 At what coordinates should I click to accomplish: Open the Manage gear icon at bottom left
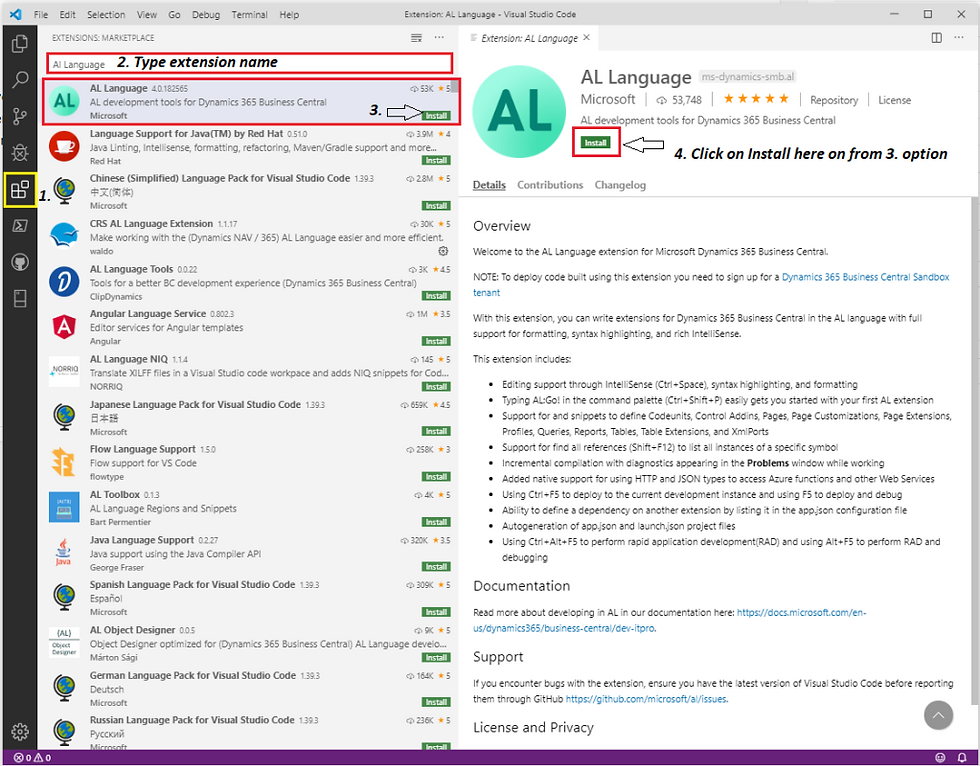[20, 731]
